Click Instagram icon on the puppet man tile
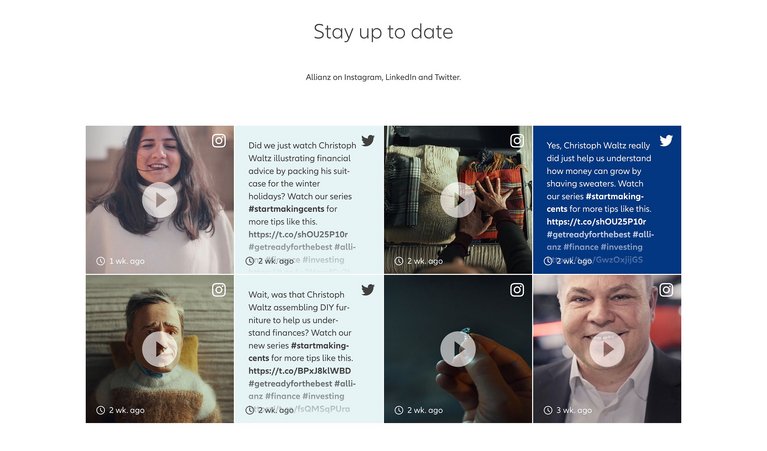The image size is (767, 451). pyautogui.click(x=219, y=290)
